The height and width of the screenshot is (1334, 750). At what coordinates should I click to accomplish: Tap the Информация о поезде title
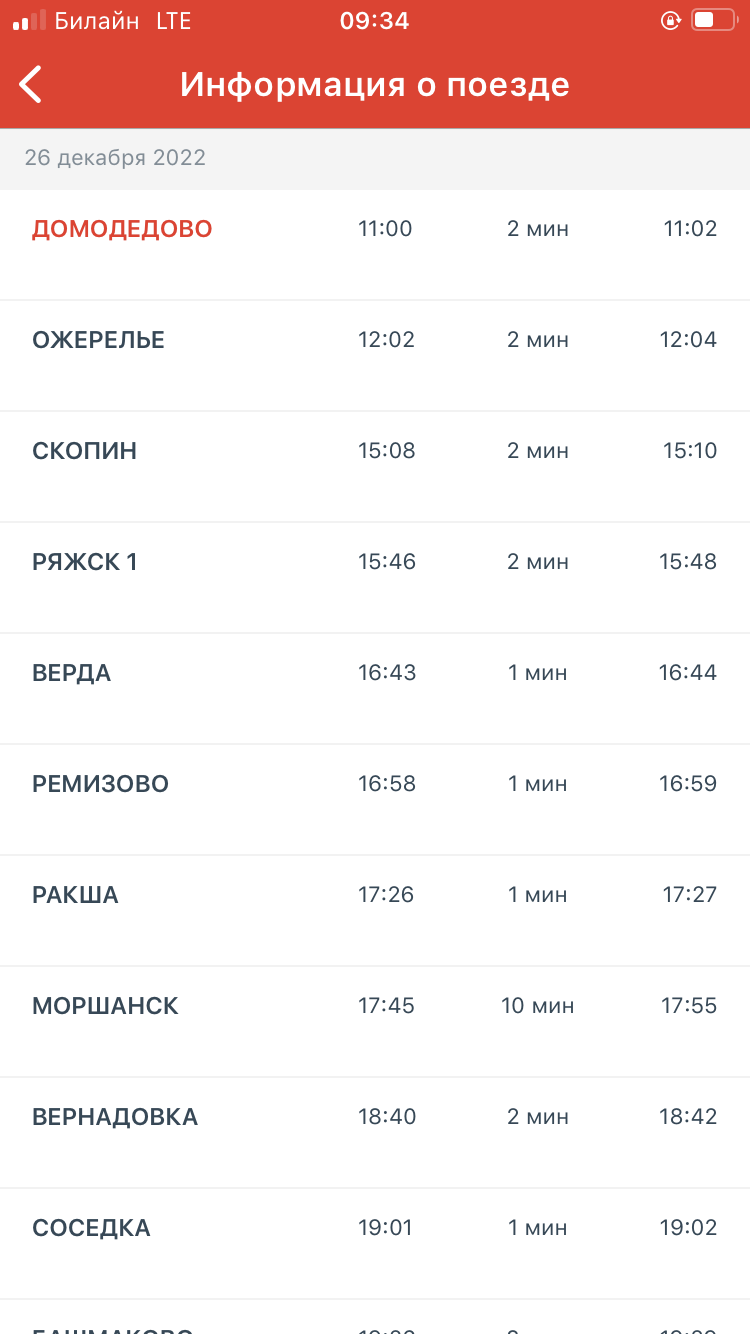click(x=375, y=85)
